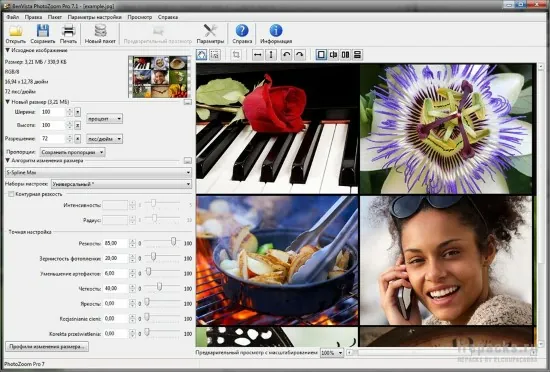The width and height of the screenshot is (550, 372).
Task: Click the Резкость spinner arrows
Action: point(132,243)
